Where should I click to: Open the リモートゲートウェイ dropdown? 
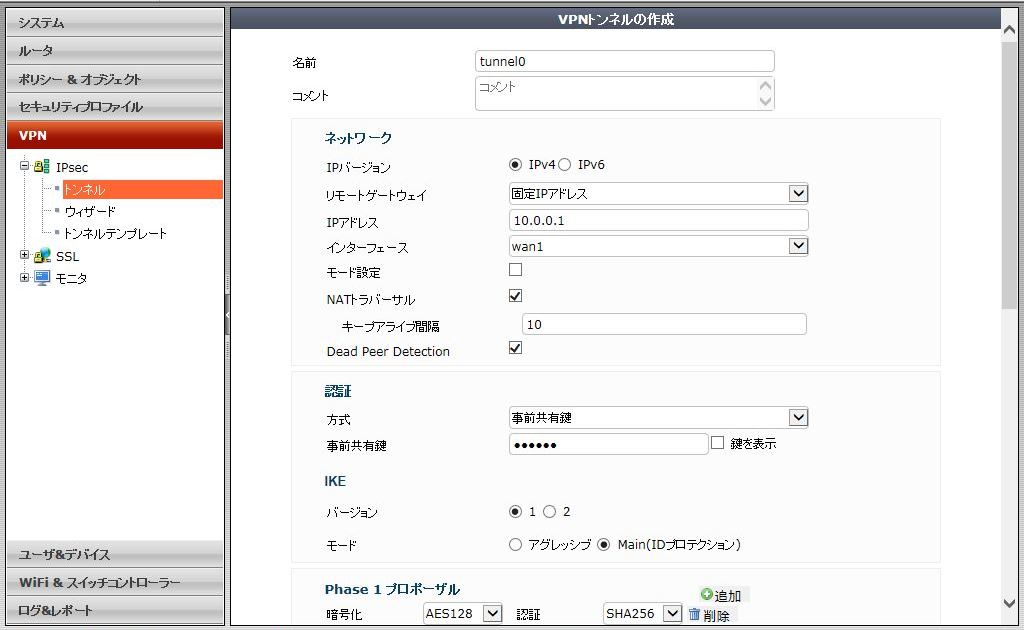(797, 194)
